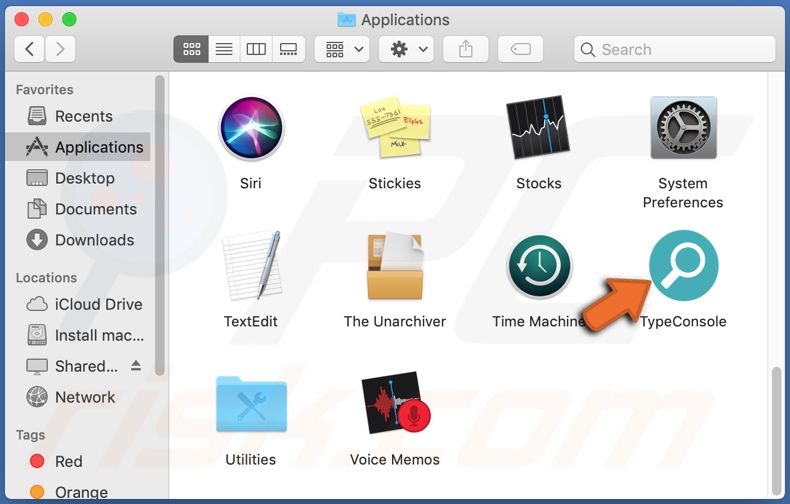790x504 pixels.
Task: Open the Stocks application
Action: tap(538, 129)
